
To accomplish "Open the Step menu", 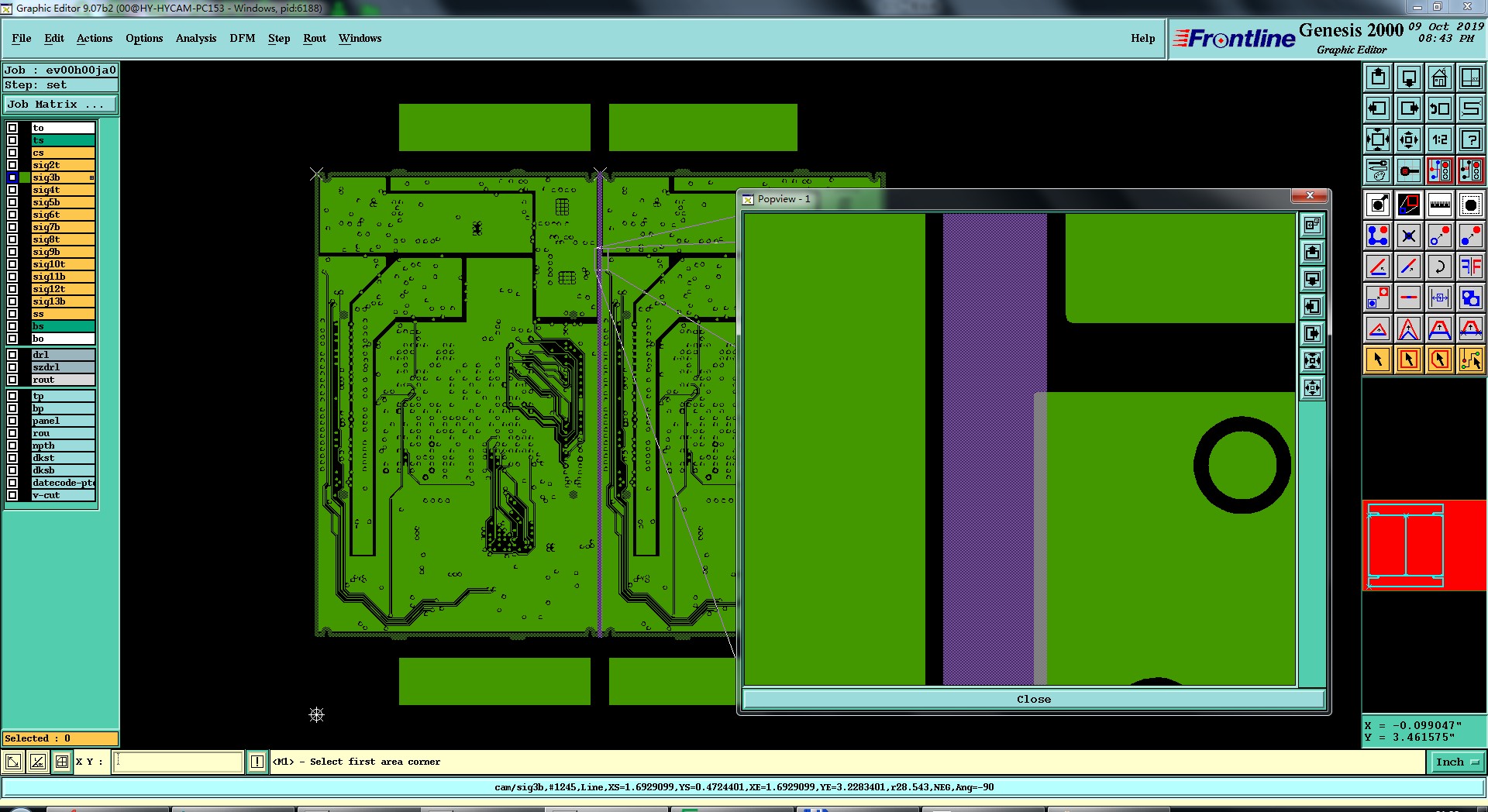I will [x=279, y=38].
